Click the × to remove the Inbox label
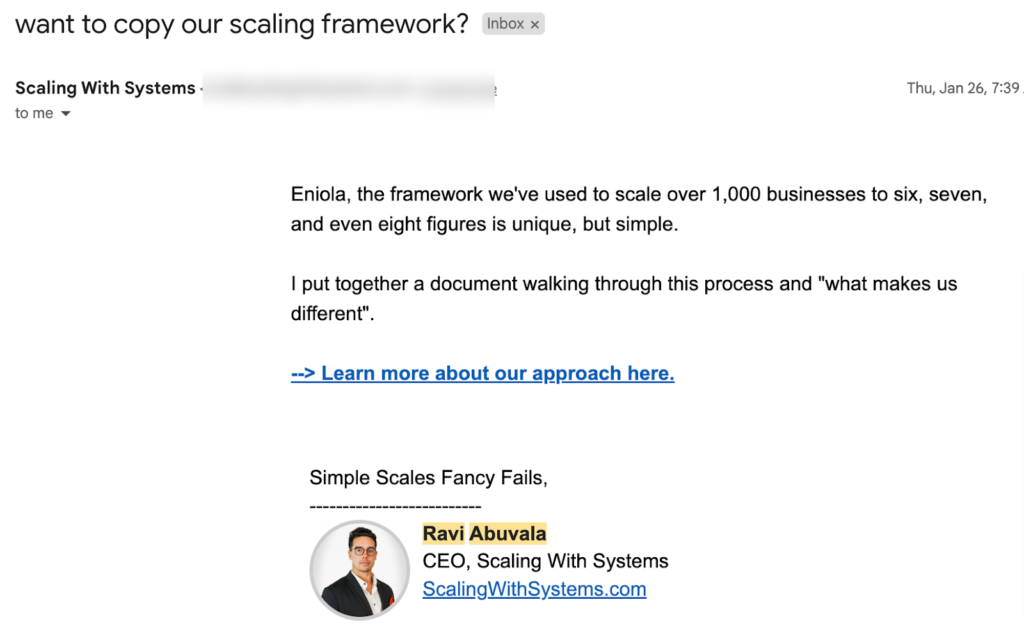 (535, 23)
